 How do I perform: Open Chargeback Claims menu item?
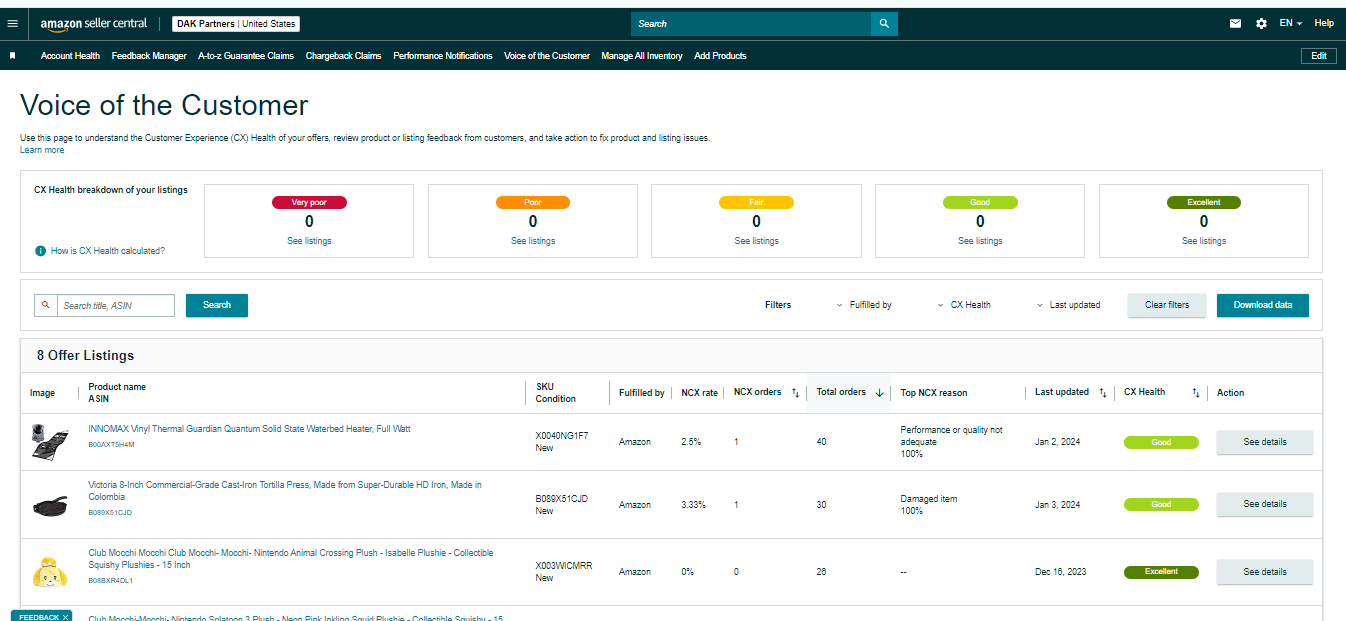(343, 56)
